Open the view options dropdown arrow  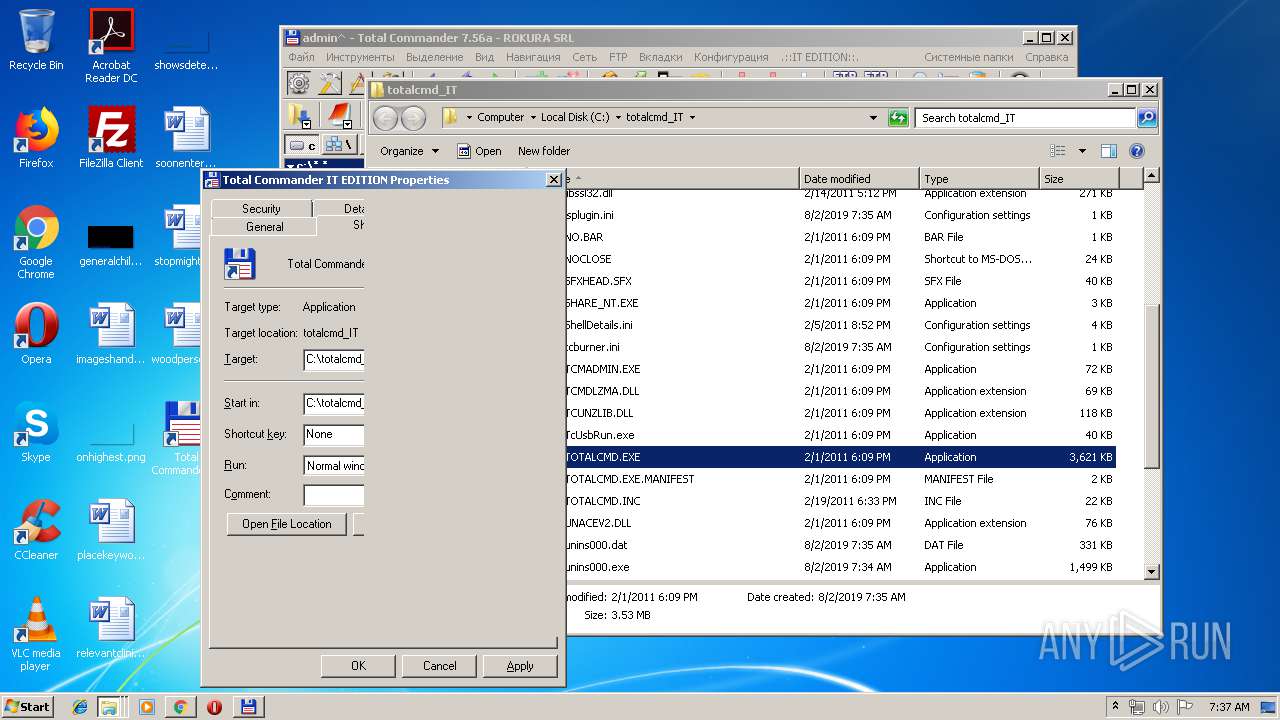[1082, 151]
